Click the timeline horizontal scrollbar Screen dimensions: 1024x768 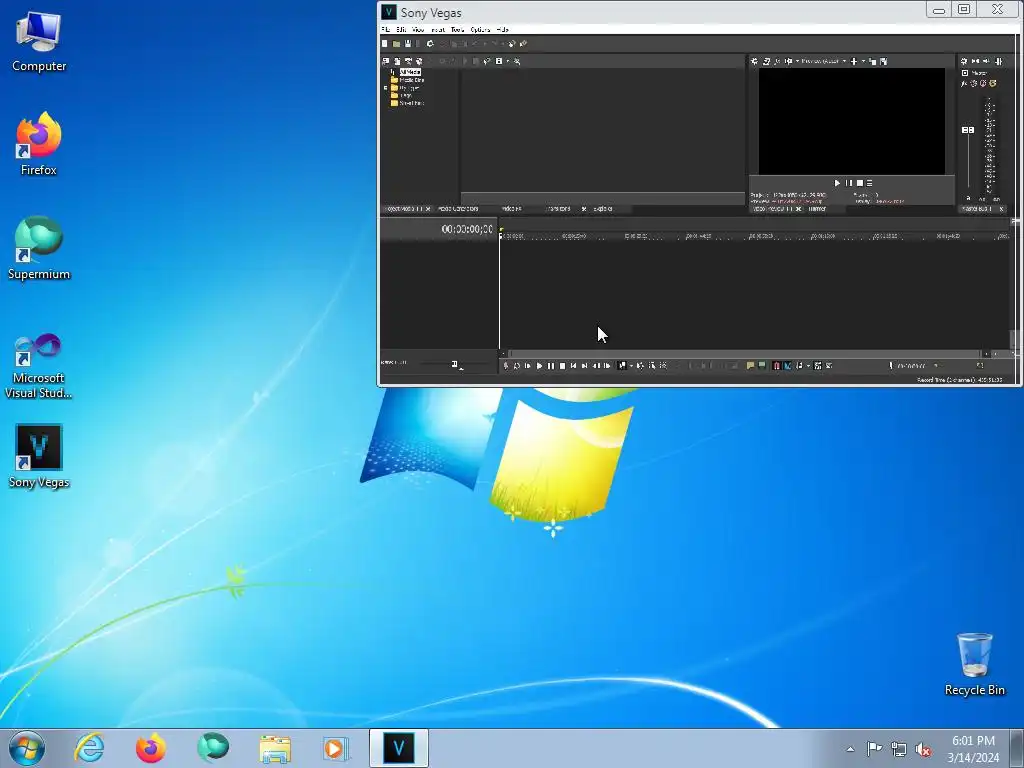[744, 353]
